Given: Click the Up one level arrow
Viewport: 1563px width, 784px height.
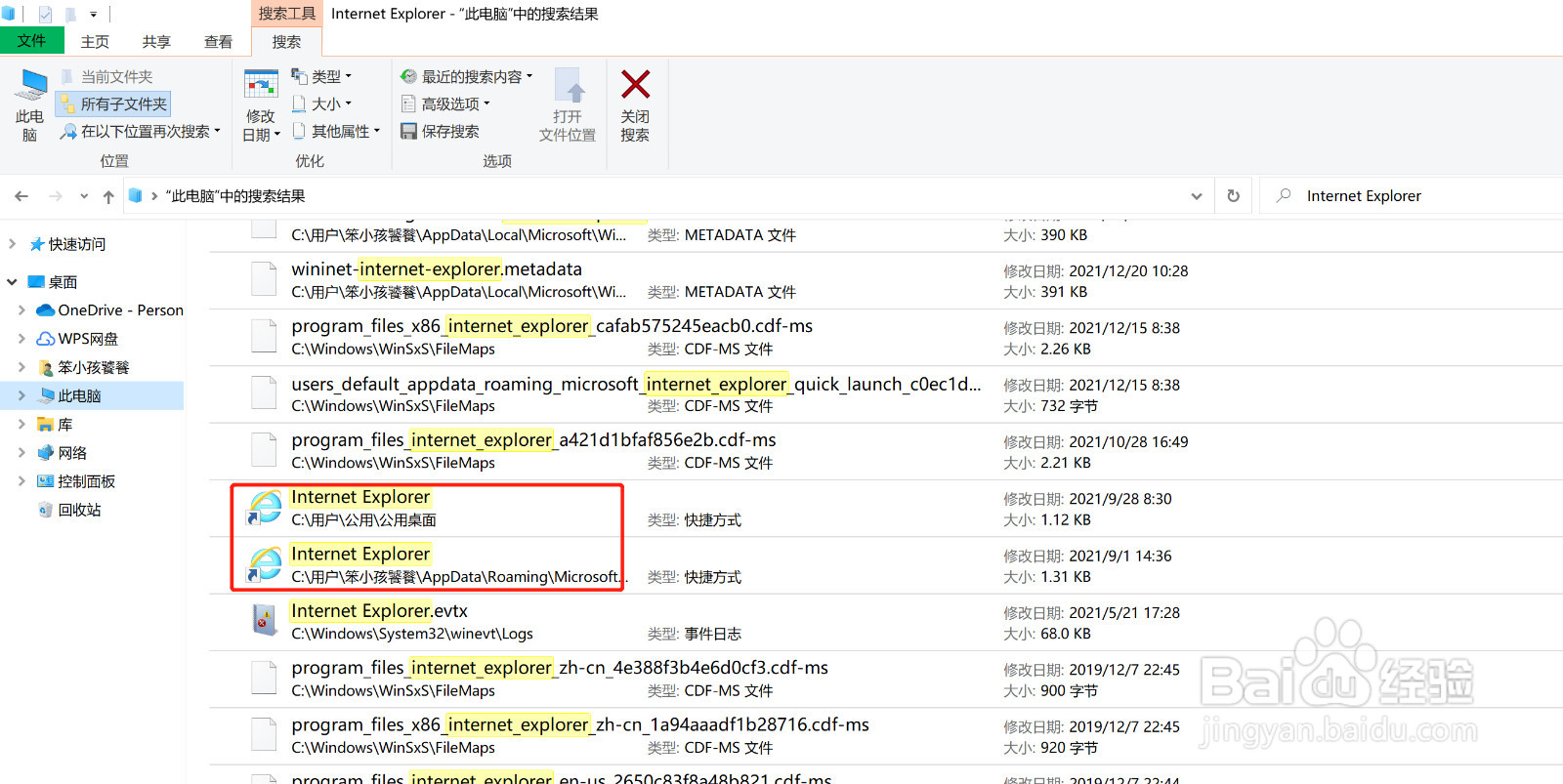Looking at the screenshot, I should pos(108,196).
